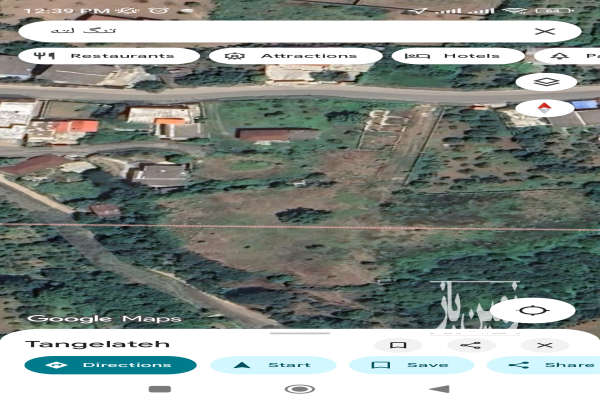Save Tangelateh place with Save chip
This screenshot has height=400, width=600.
tap(411, 365)
